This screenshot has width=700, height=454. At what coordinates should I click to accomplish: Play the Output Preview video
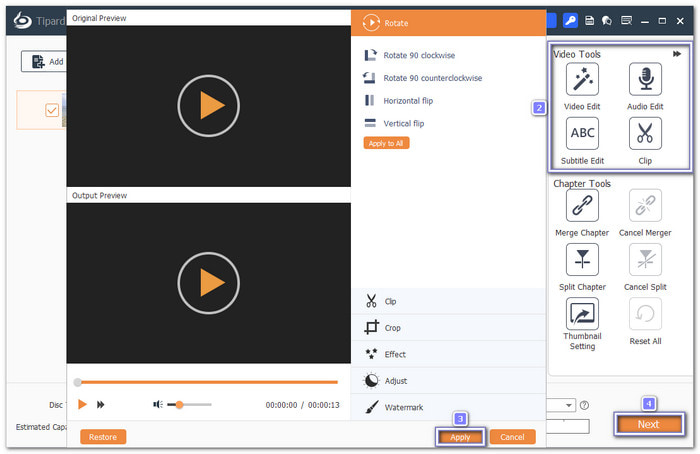(x=208, y=283)
